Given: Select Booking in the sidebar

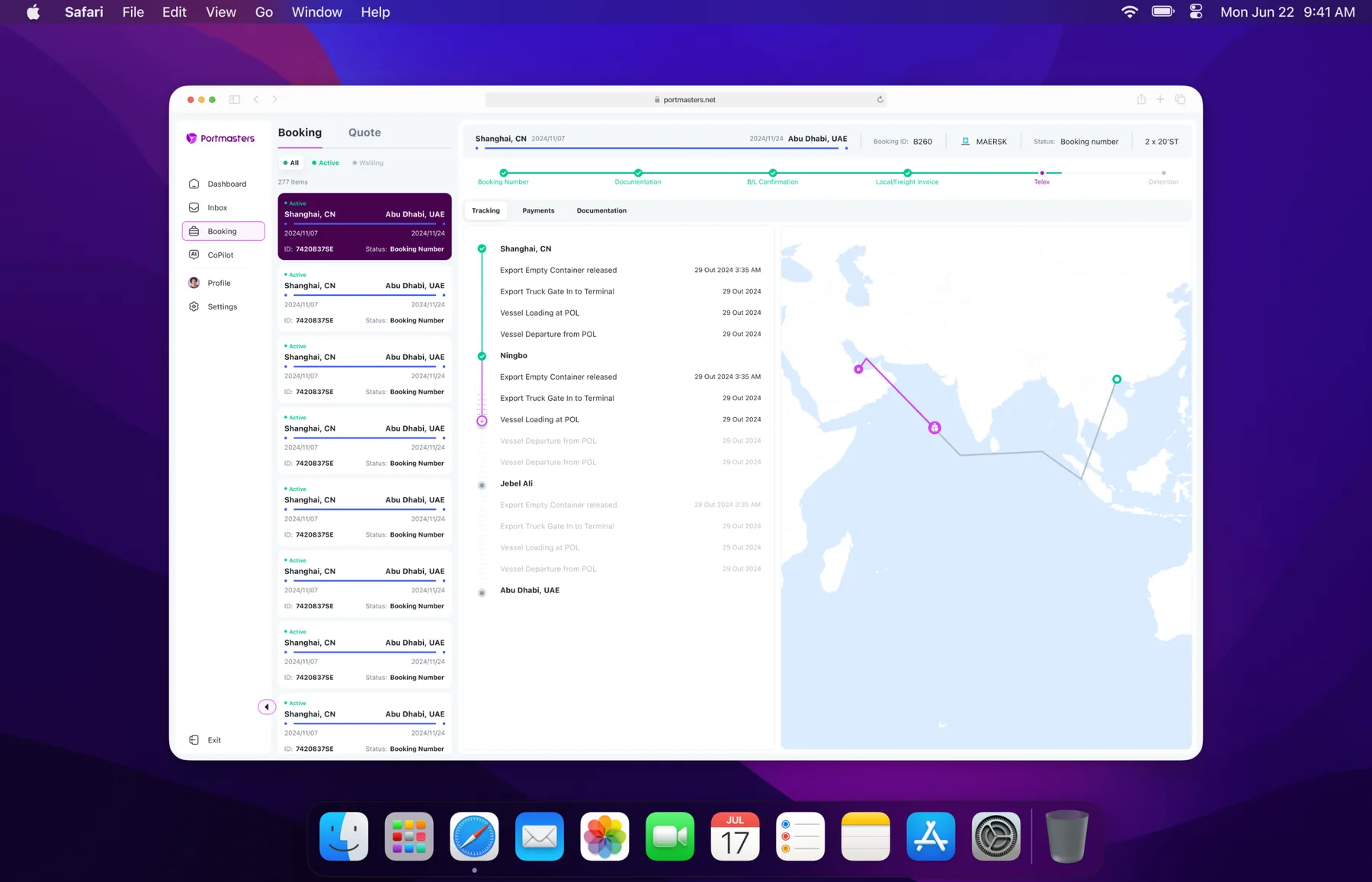Looking at the screenshot, I should point(223,231).
